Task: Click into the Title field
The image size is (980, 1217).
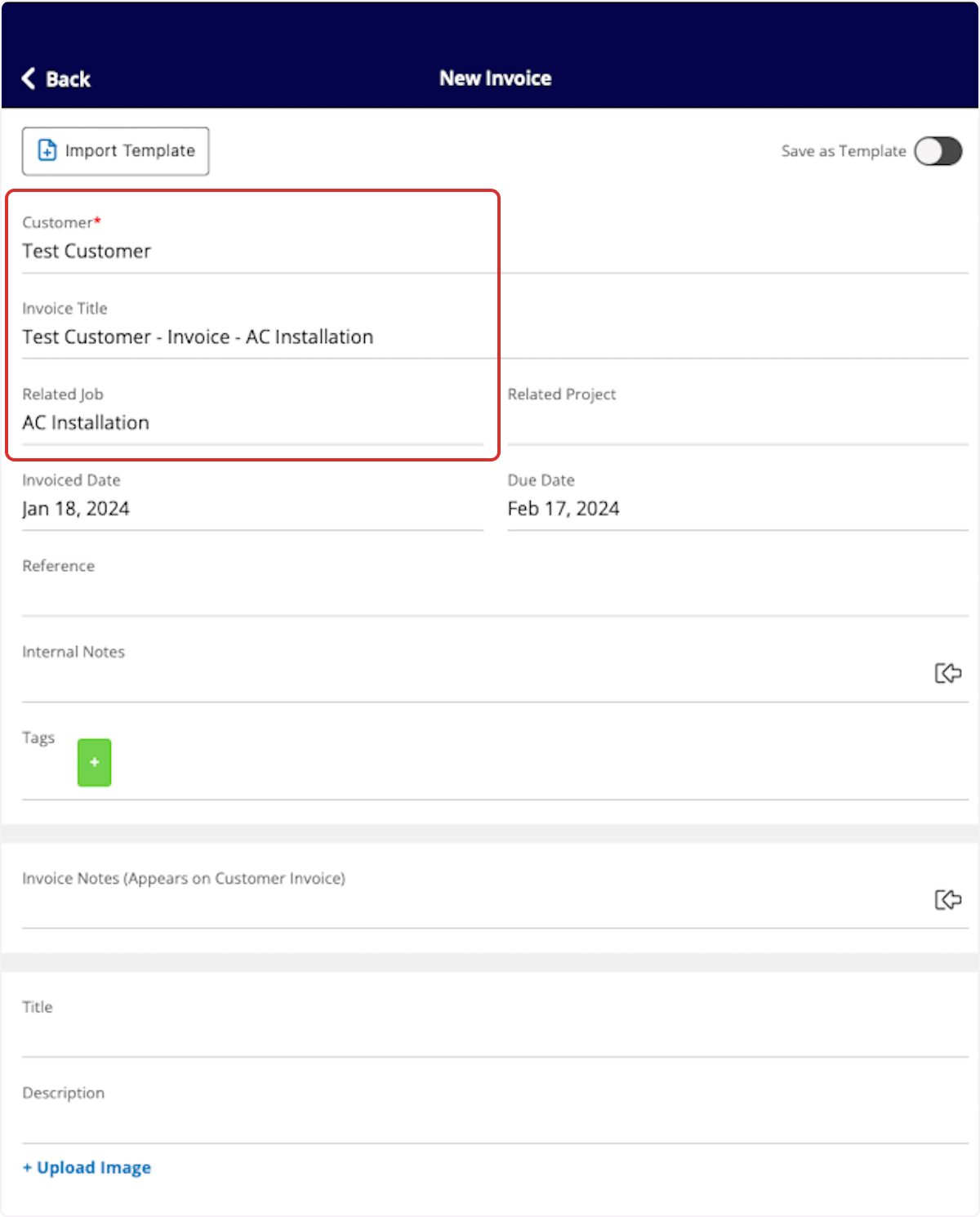Action: click(495, 1027)
